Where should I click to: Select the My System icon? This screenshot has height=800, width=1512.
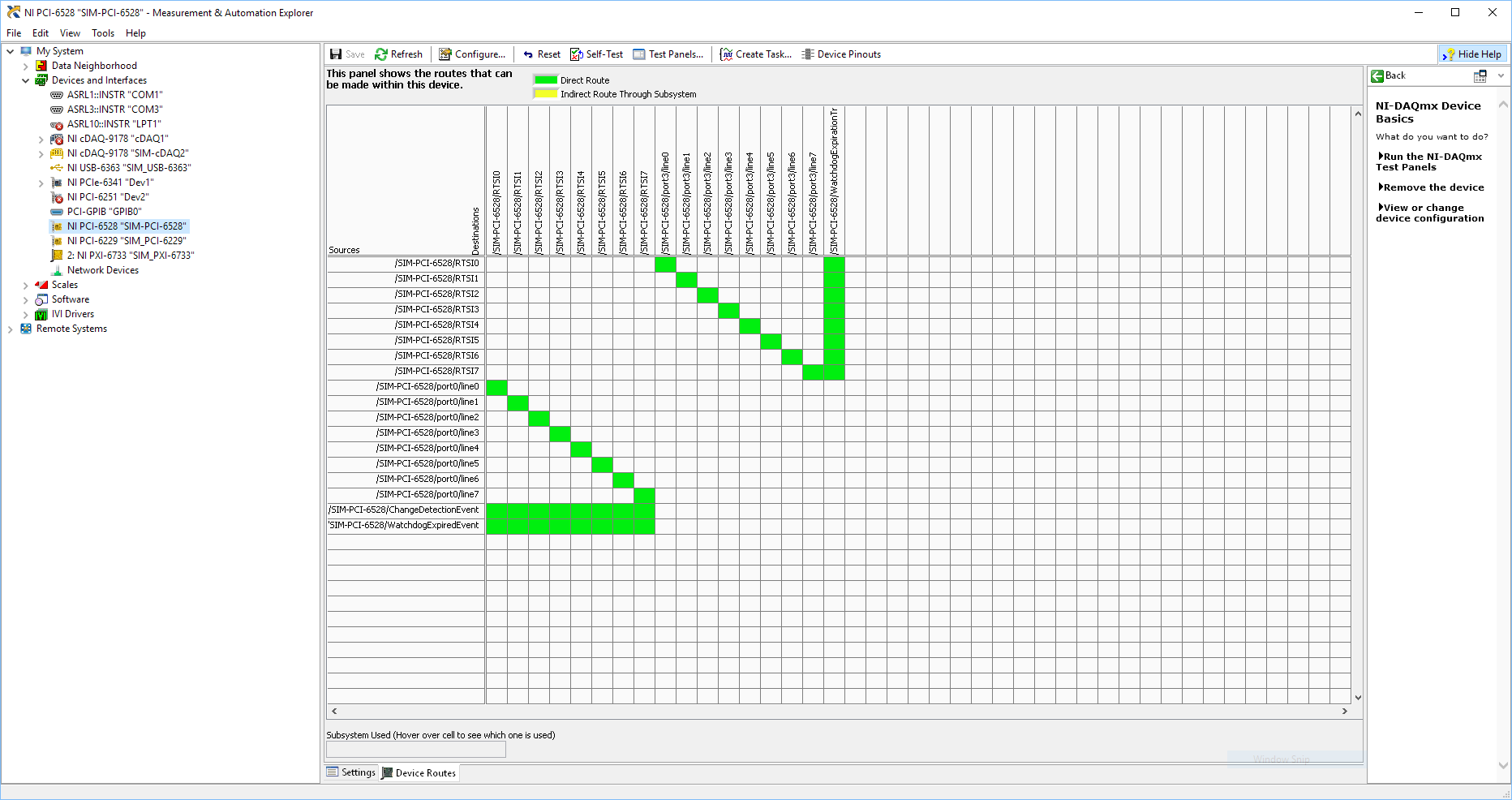[26, 51]
